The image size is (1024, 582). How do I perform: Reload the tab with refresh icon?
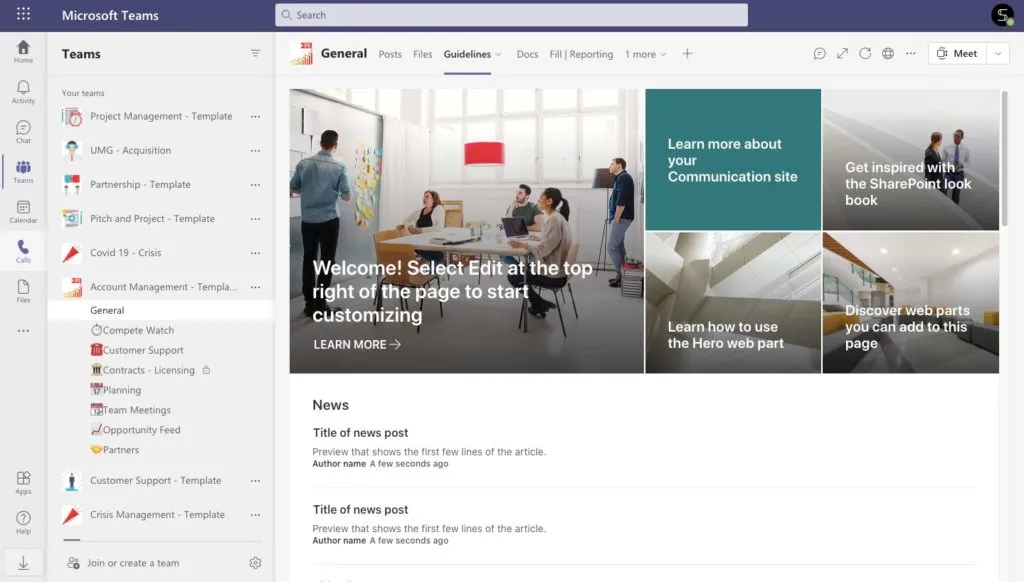[x=865, y=54]
